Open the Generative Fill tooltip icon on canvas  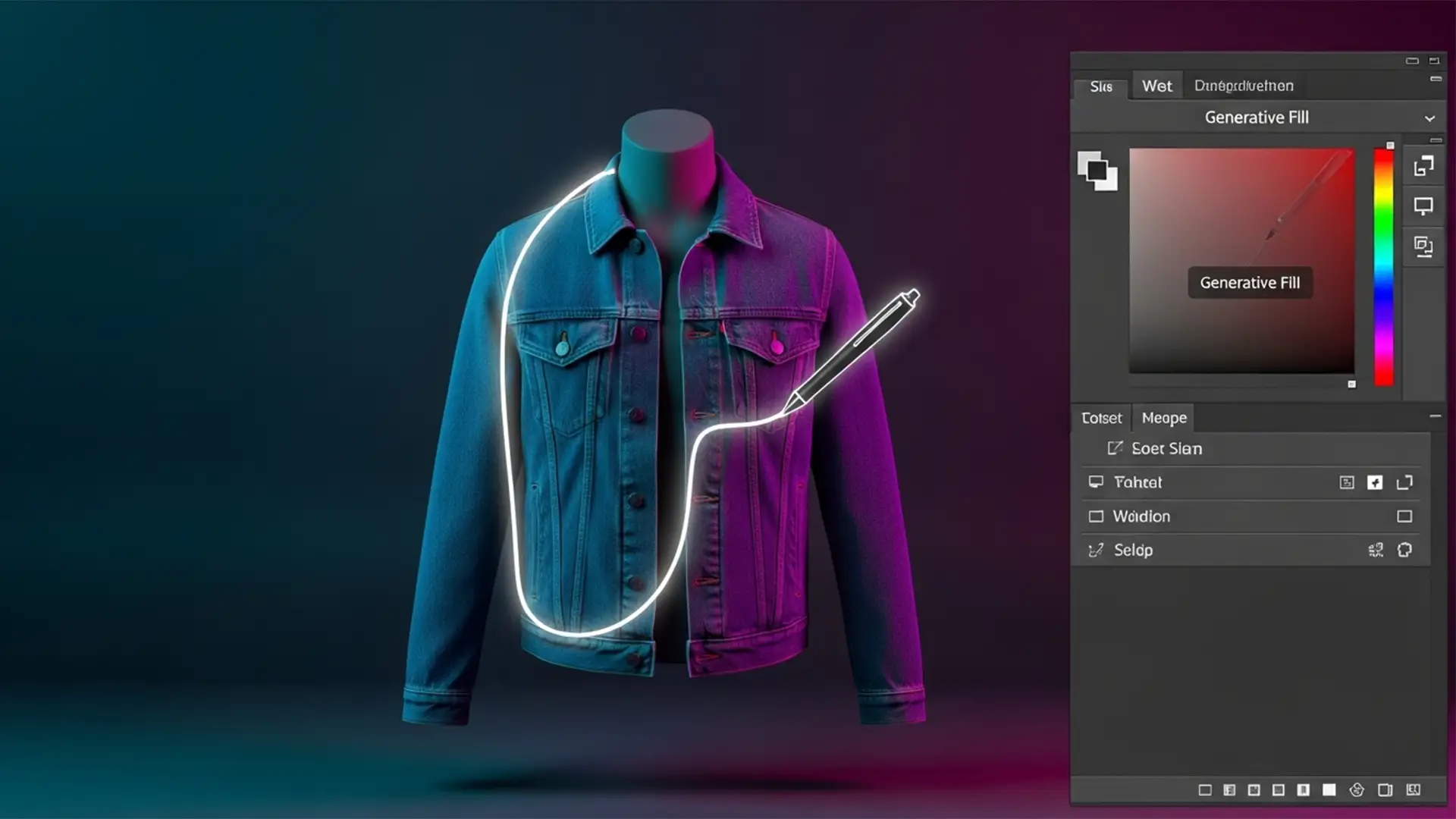click(x=1250, y=282)
